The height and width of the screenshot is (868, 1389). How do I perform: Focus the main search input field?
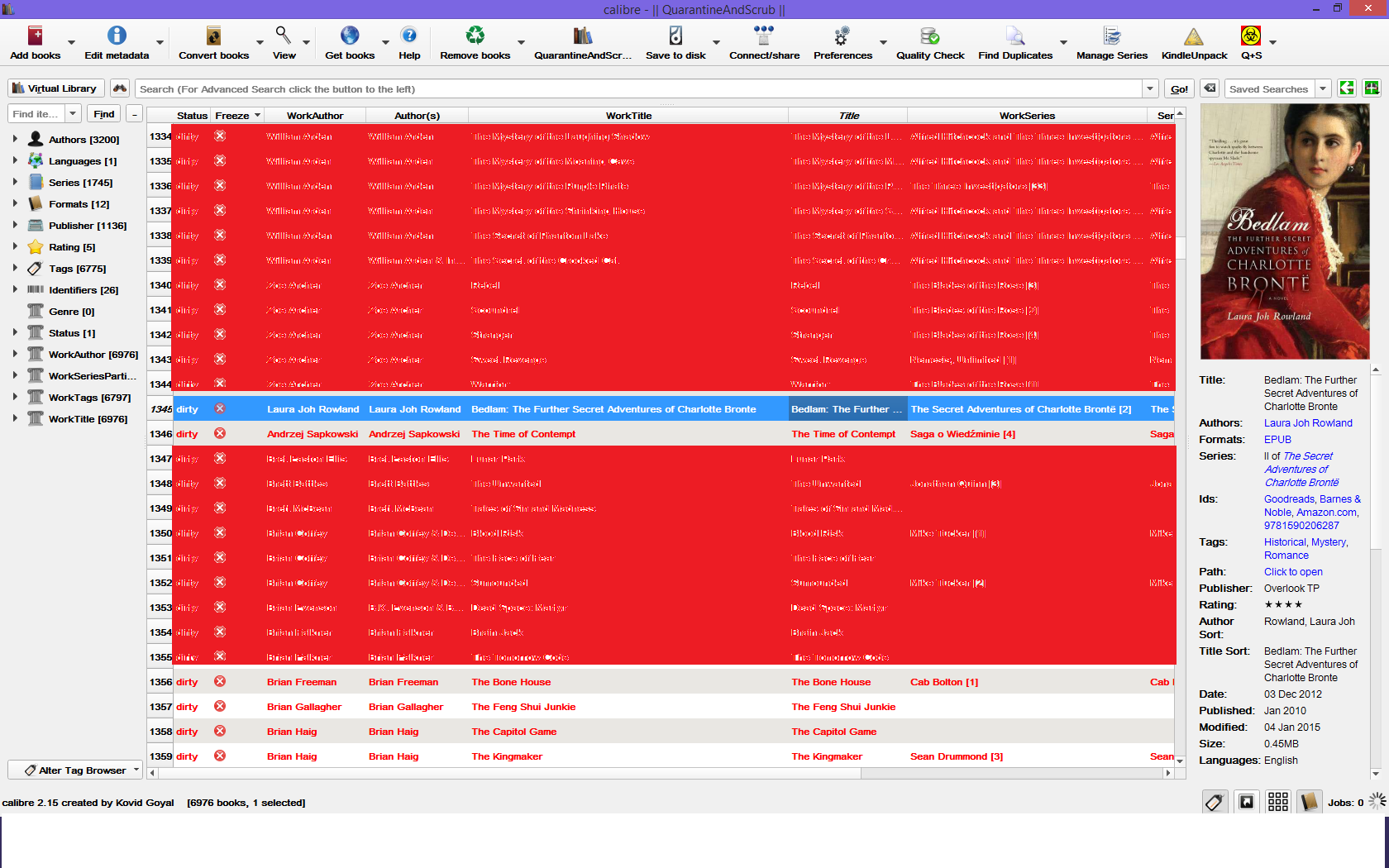click(x=638, y=89)
